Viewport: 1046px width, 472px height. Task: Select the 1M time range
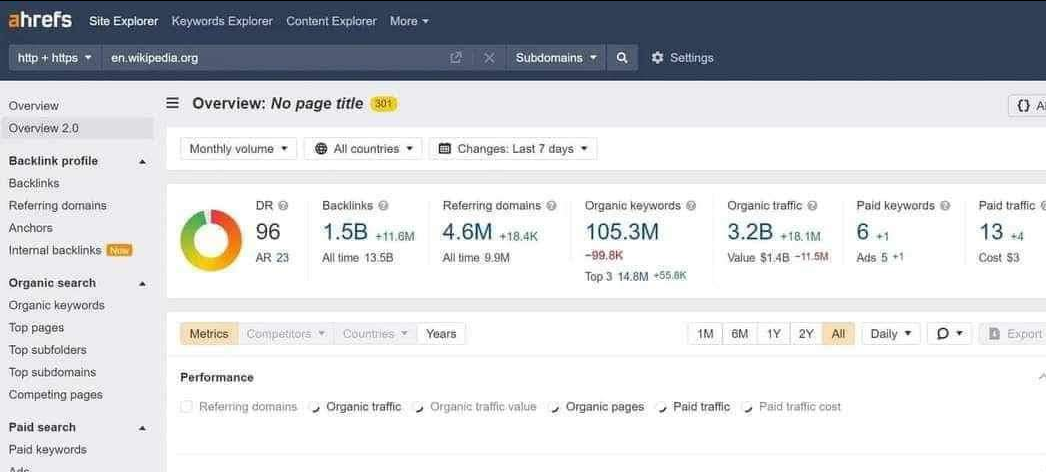[705, 334]
